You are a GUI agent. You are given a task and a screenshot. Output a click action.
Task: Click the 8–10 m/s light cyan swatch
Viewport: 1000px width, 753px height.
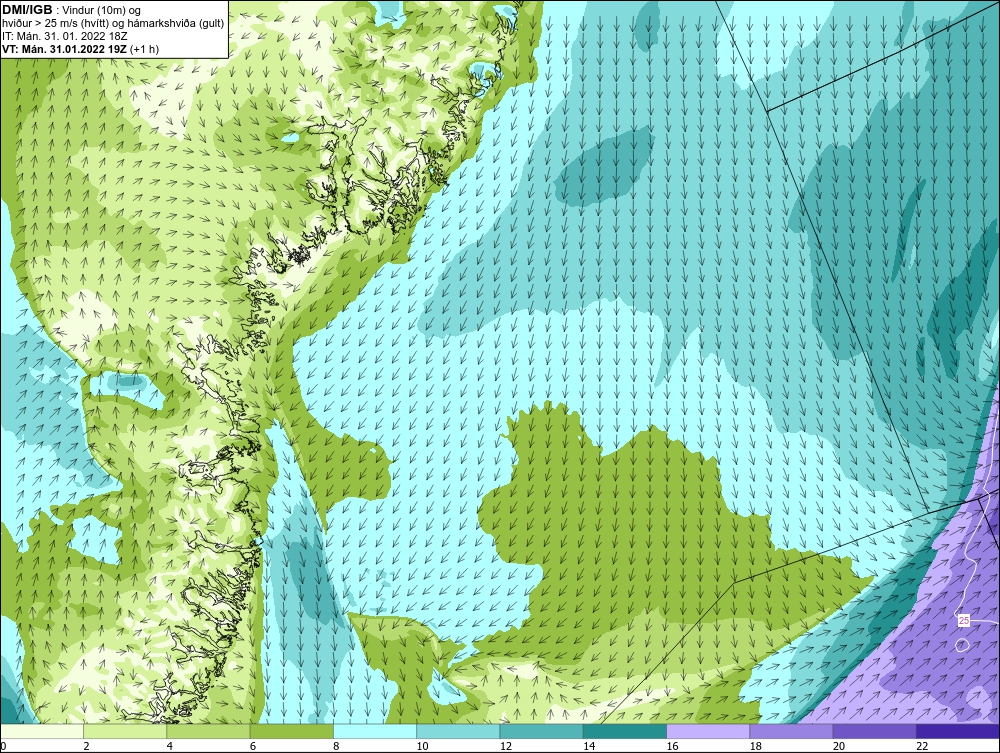pyautogui.click(x=375, y=731)
